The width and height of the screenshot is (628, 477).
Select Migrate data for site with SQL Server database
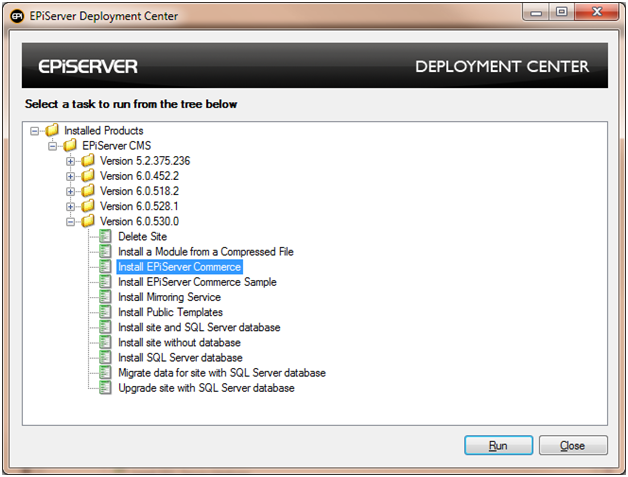[x=221, y=372]
